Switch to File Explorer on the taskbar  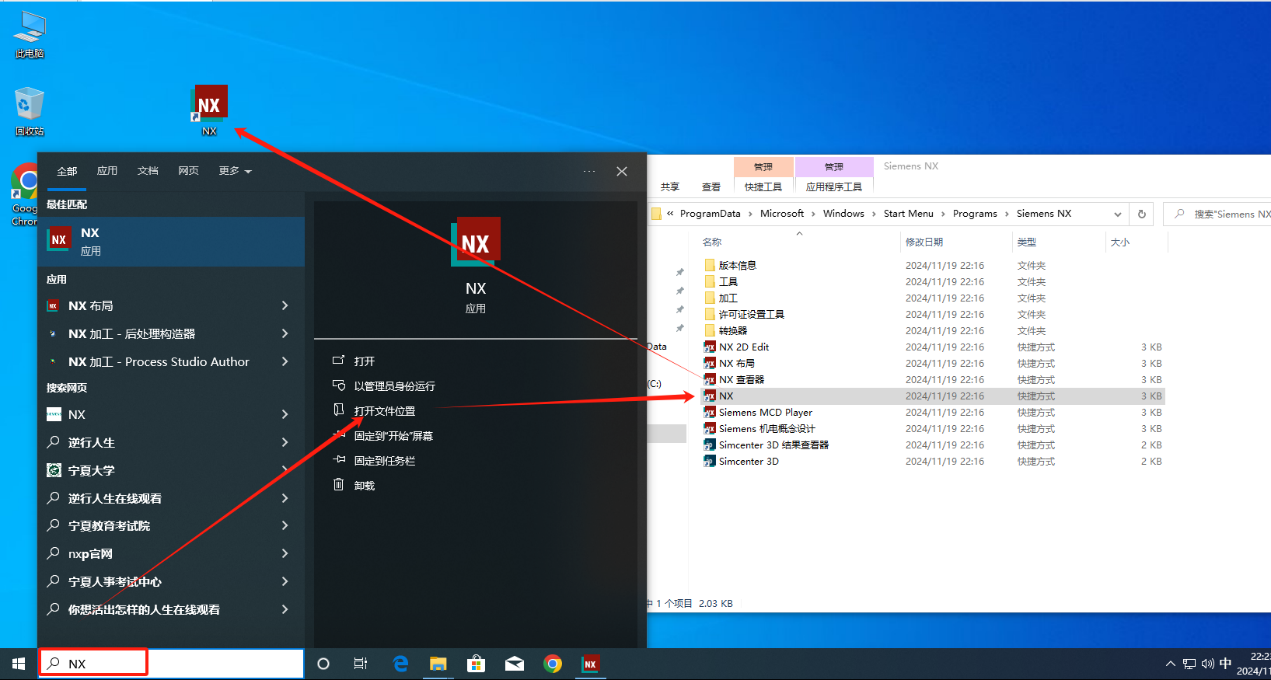tap(438, 663)
